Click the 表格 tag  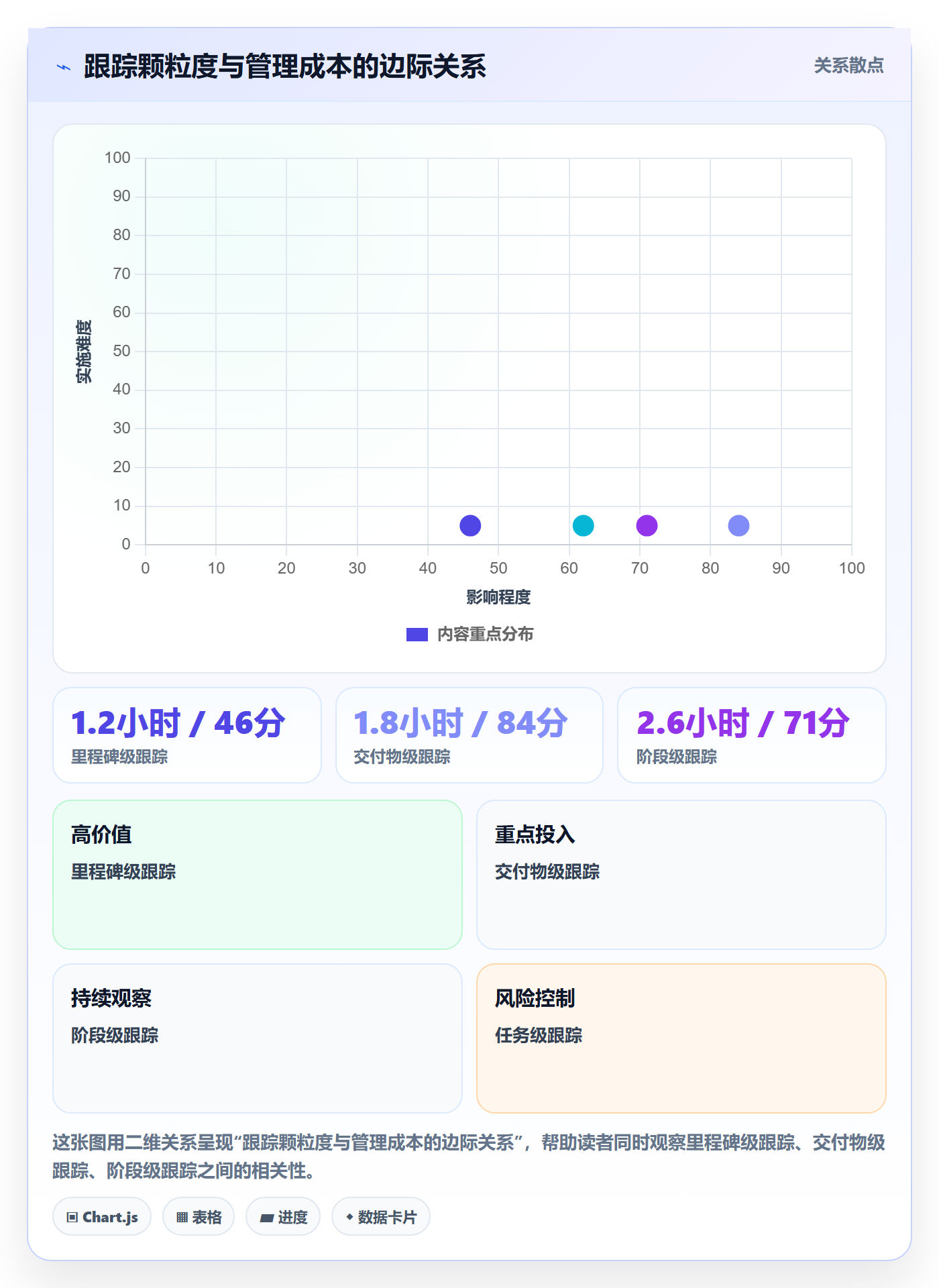click(x=199, y=1217)
